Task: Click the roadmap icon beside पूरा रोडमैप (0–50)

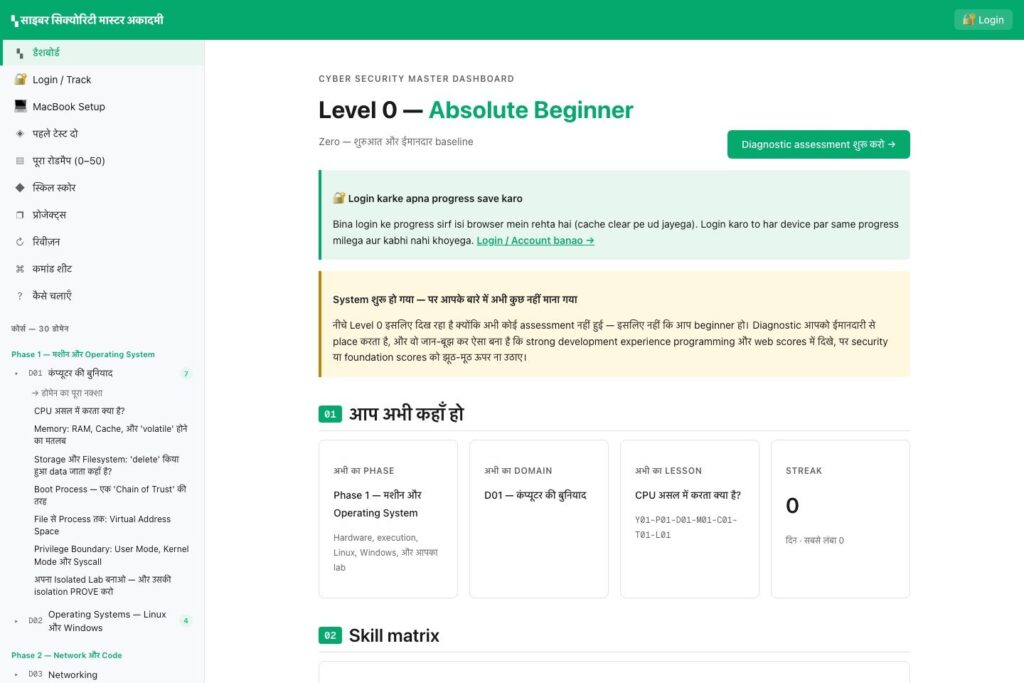Action: (x=20, y=161)
